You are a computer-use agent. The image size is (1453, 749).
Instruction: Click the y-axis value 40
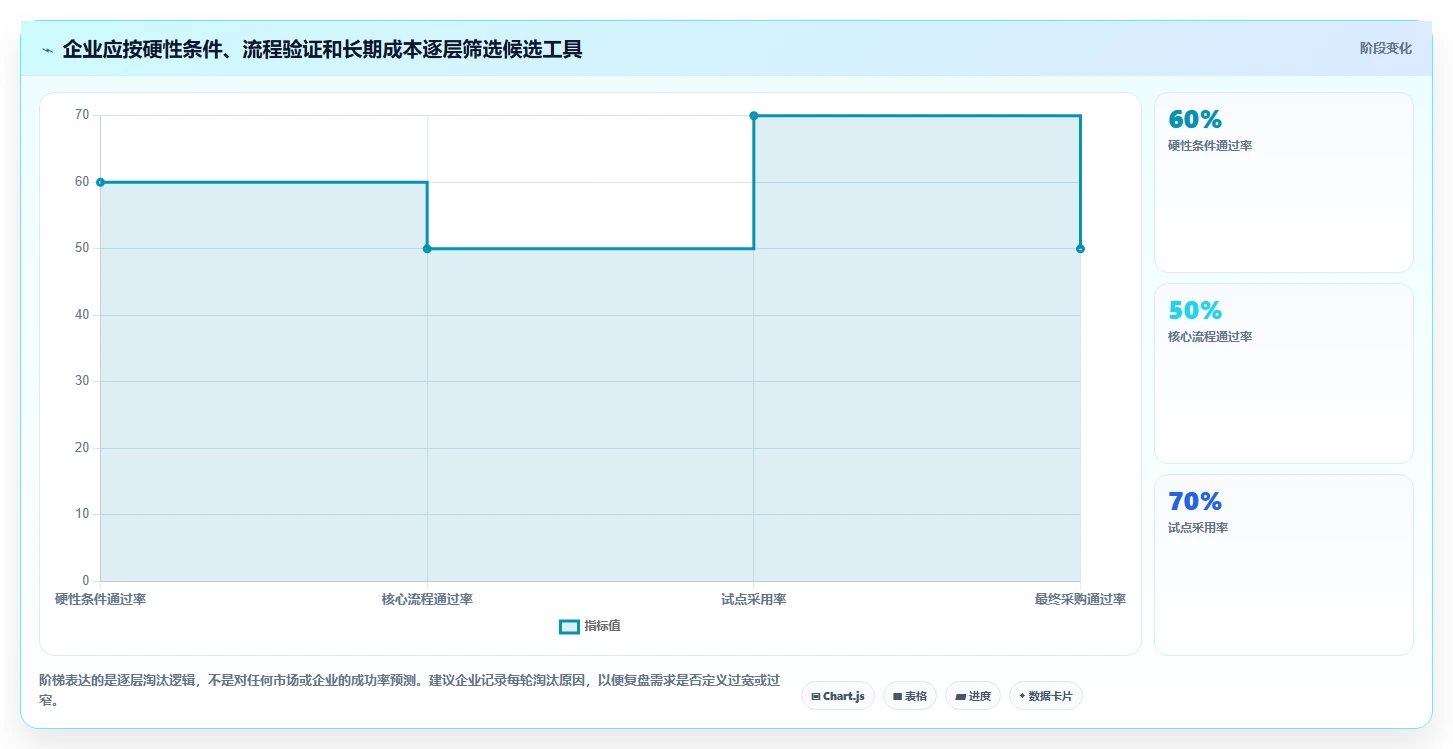pos(82,315)
